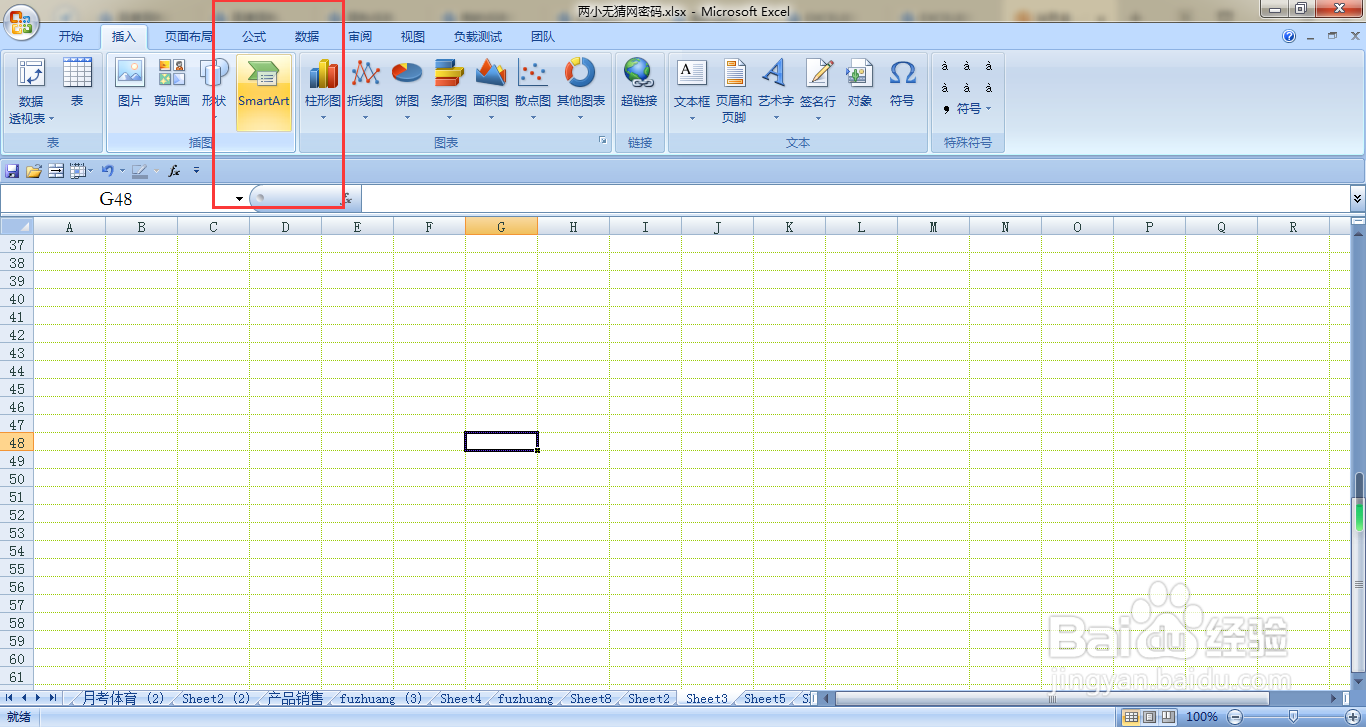Switch to sheet fuzhuang (3)
Viewport: 1366px width, 727px height.
(x=381, y=698)
